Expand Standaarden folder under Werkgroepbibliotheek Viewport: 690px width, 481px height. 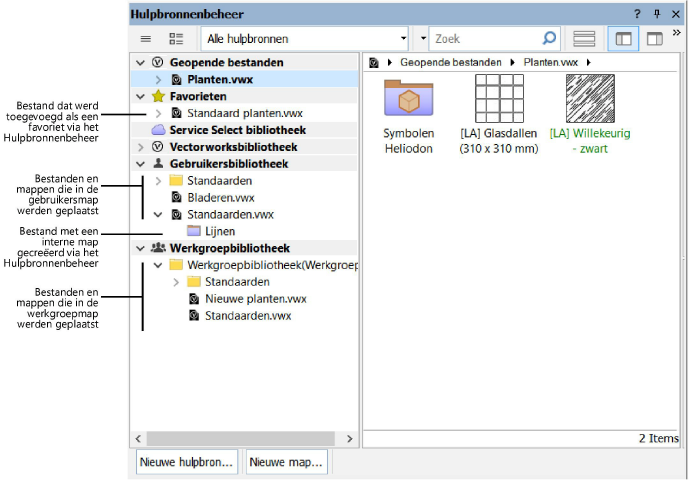click(x=176, y=282)
